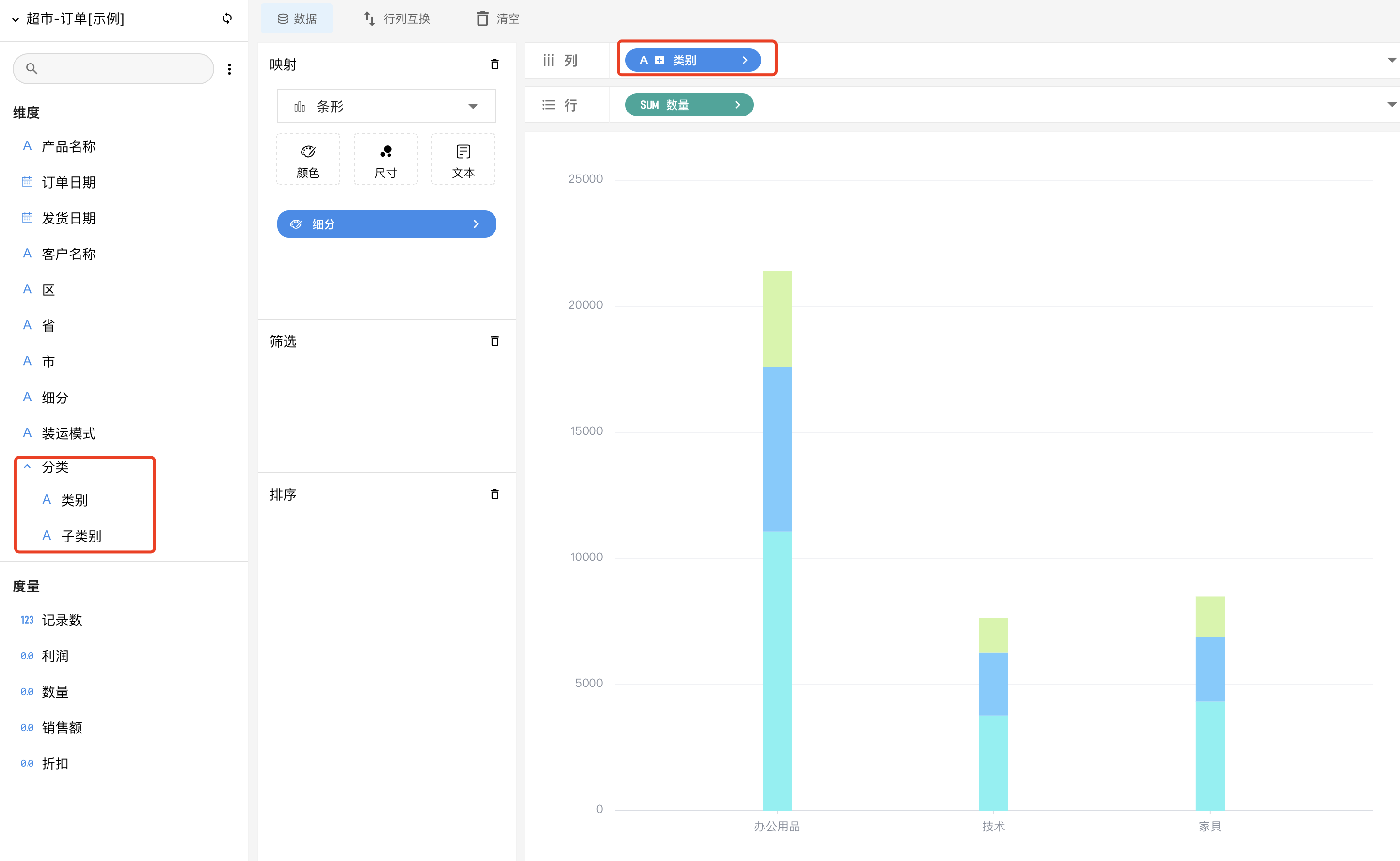Viewport: 1400px width, 861px height.
Task: Click the 尺寸 mapping slot
Action: [x=385, y=159]
